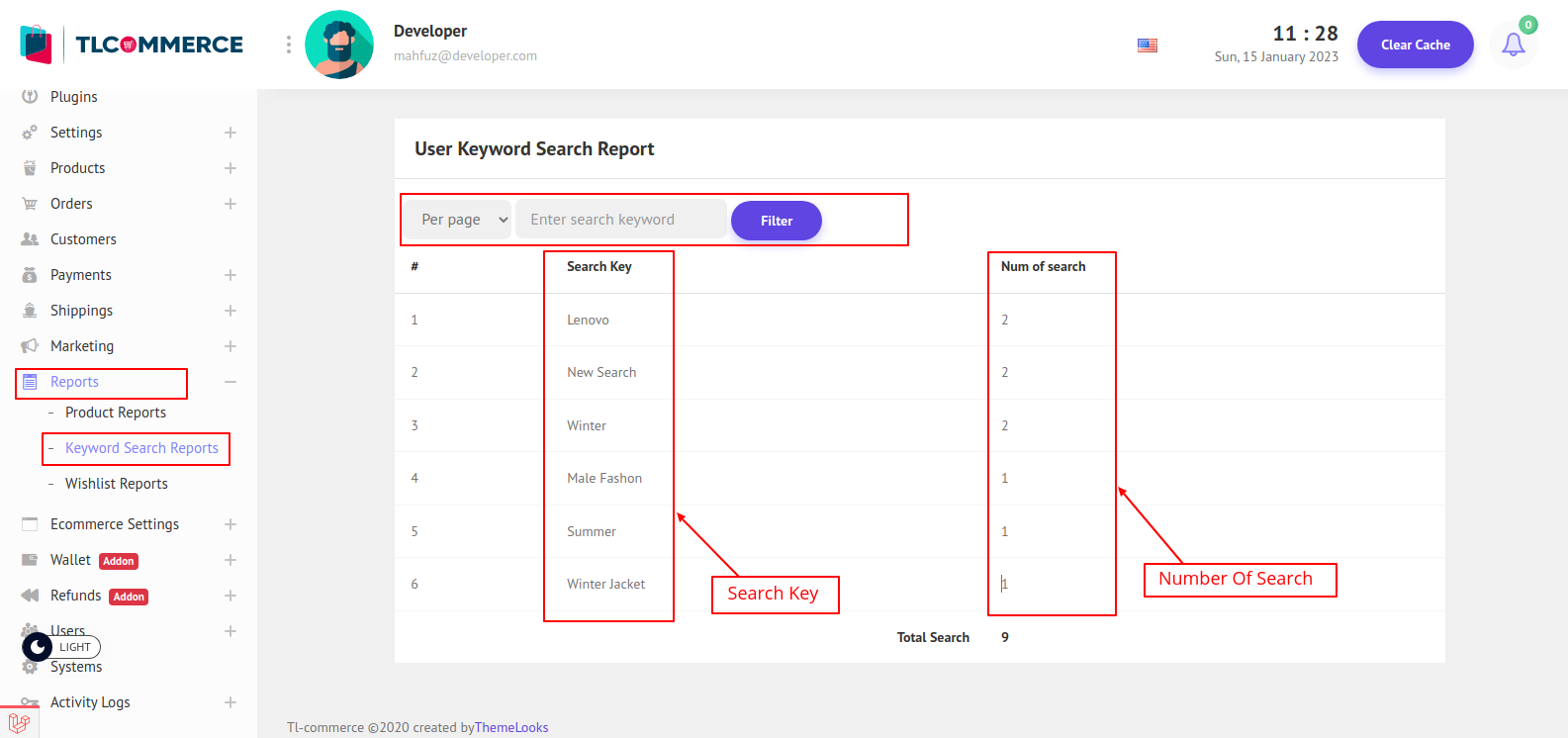Screen dimensions: 1568x738
Task: Expand the Settings submenu
Action: [231, 133]
